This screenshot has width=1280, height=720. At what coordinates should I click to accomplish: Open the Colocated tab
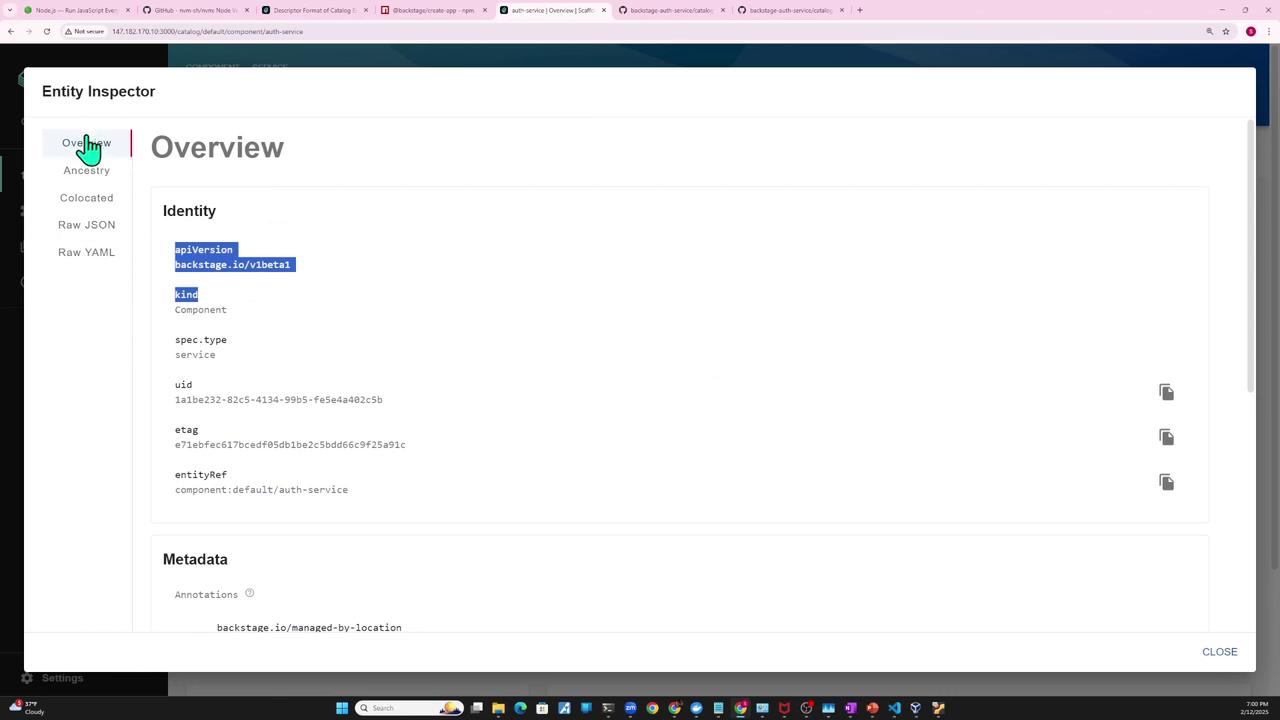pyautogui.click(x=87, y=198)
